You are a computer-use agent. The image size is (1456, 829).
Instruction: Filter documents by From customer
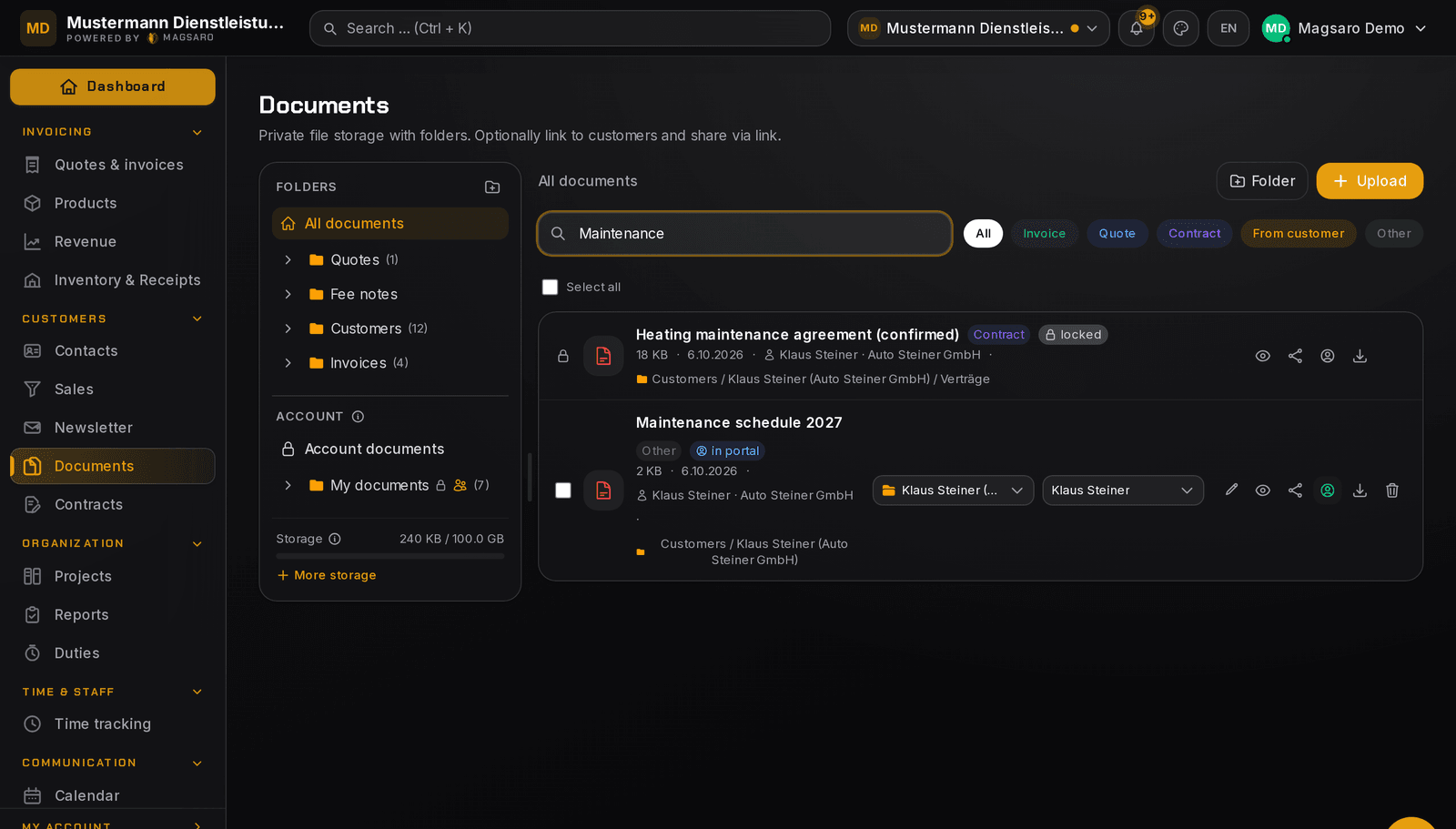tap(1298, 234)
